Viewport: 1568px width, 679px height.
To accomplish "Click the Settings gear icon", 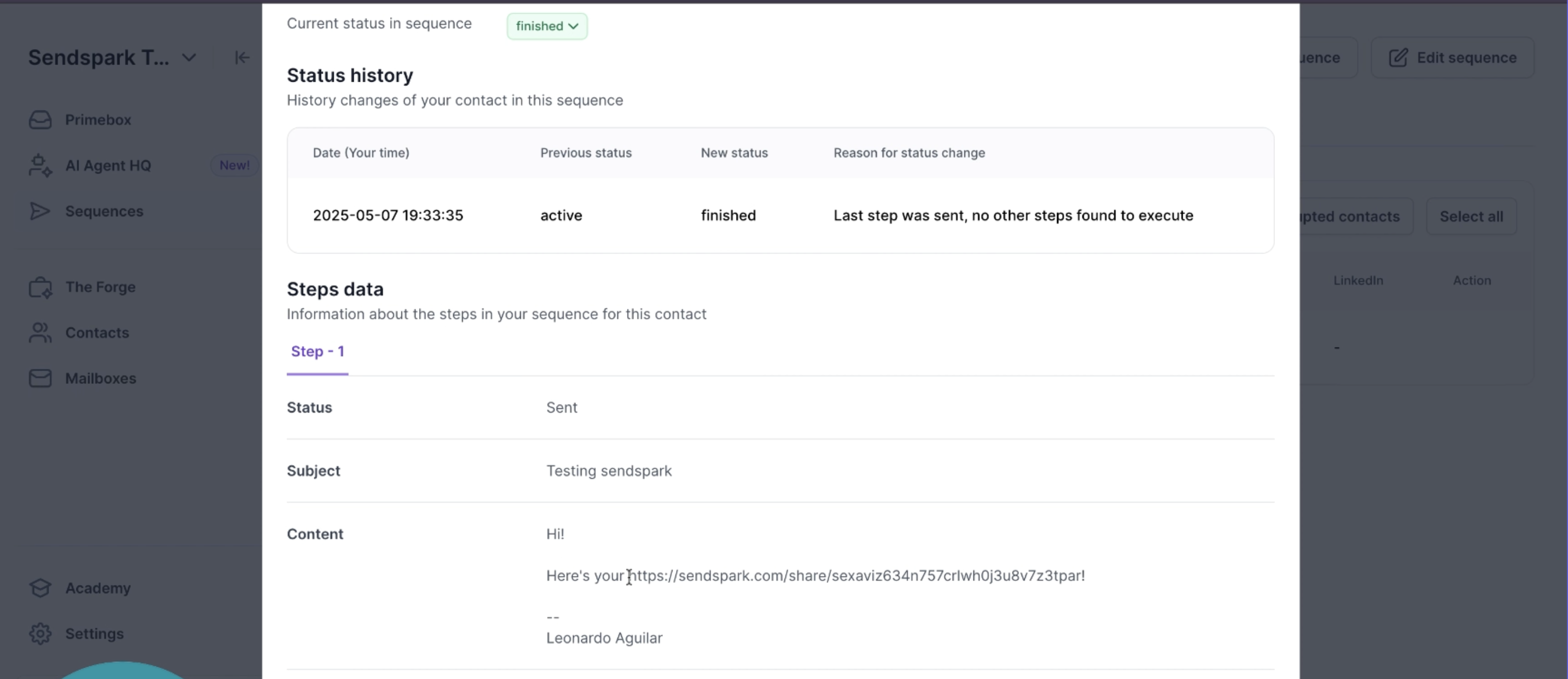I will tap(40, 634).
